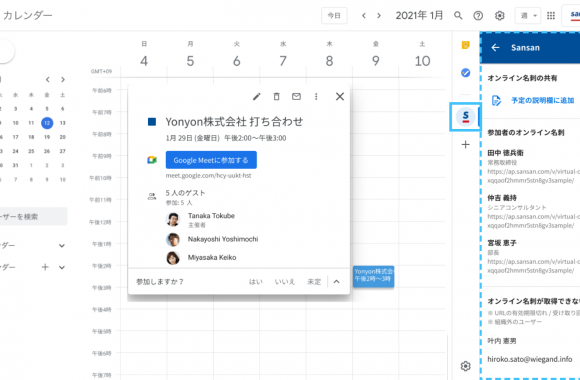
Task: Click the side panel bottom gear icon
Action: coord(465,366)
